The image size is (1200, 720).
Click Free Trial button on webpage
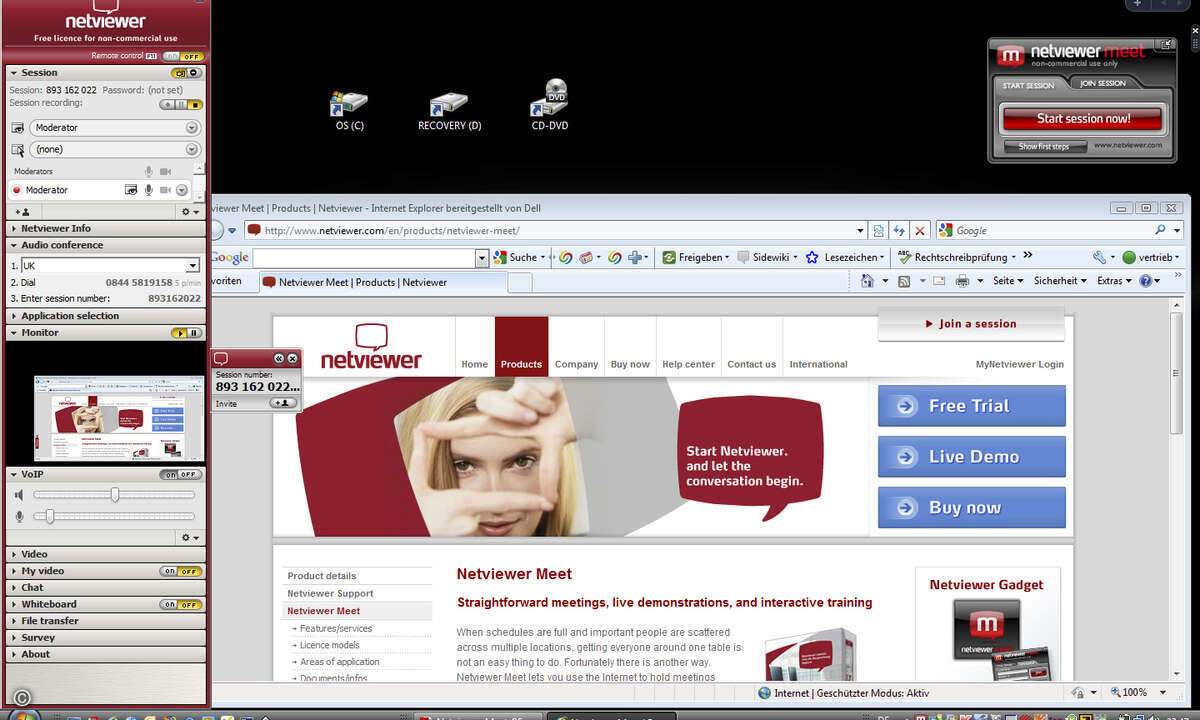pyautogui.click(x=971, y=406)
